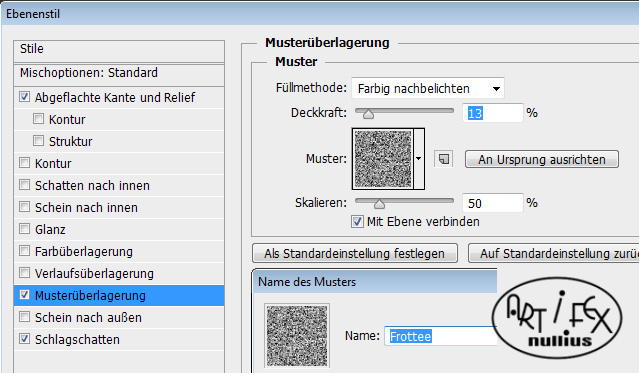
Task: Enable the Verlaufsüberlagerung checkbox
Action: click(x=24, y=273)
